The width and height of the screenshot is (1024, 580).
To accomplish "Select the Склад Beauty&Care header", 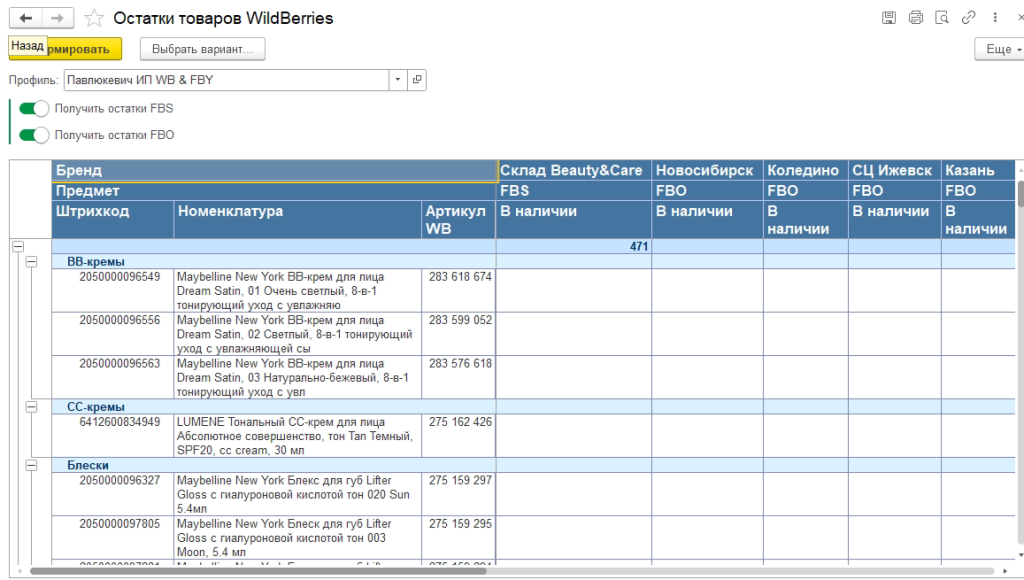I will coord(574,170).
